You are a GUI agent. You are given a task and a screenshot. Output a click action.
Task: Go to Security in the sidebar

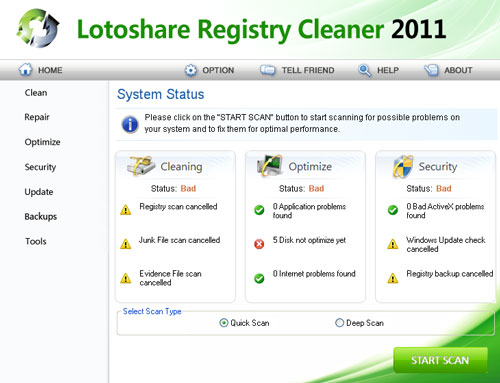tap(40, 167)
